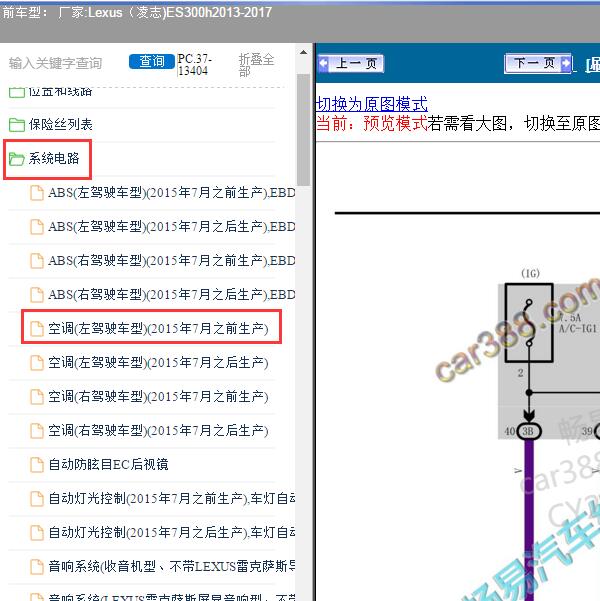Viewport: 600px width, 601px height.
Task: Click document icon beside 空调右驾驶 7月之前
Action: pos(37,397)
